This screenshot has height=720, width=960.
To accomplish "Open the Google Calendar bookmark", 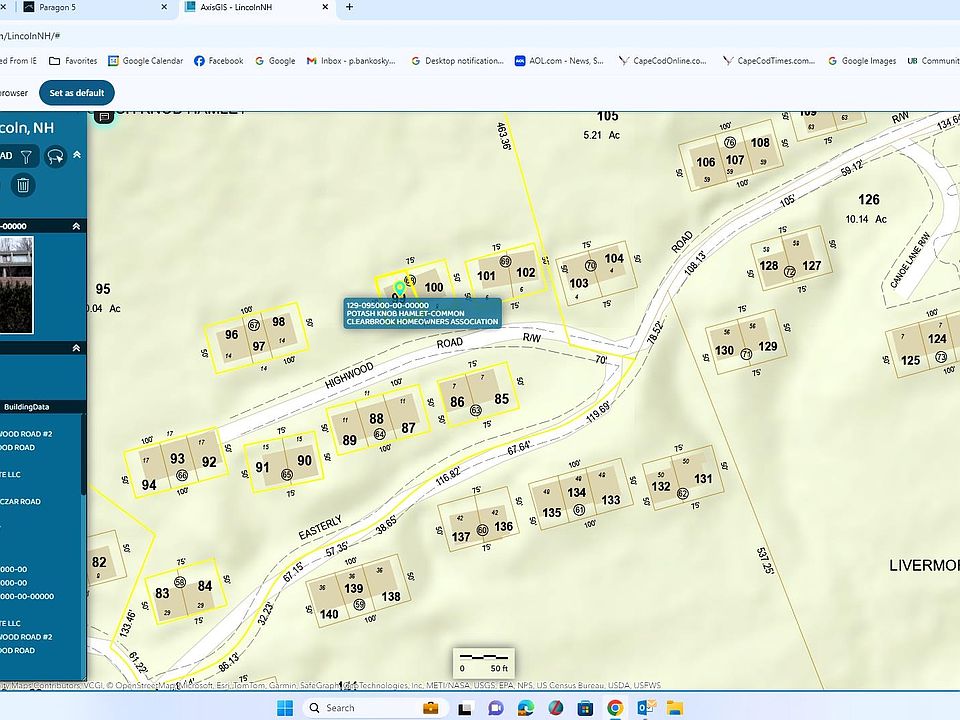I will [144, 61].
